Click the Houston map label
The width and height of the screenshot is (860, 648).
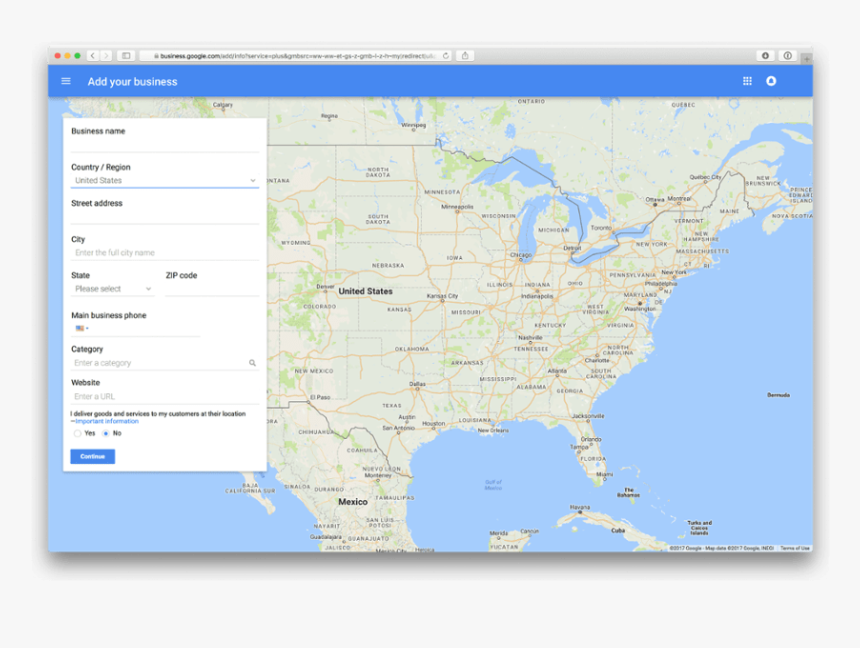(x=433, y=424)
